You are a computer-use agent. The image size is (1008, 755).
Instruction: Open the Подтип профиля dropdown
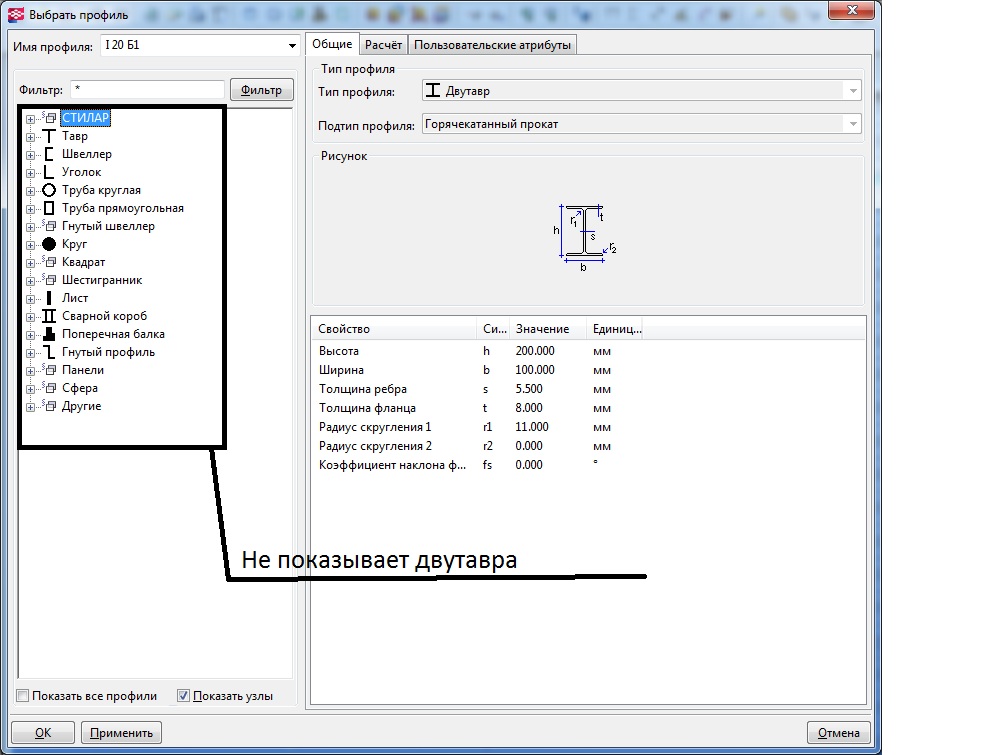click(852, 124)
